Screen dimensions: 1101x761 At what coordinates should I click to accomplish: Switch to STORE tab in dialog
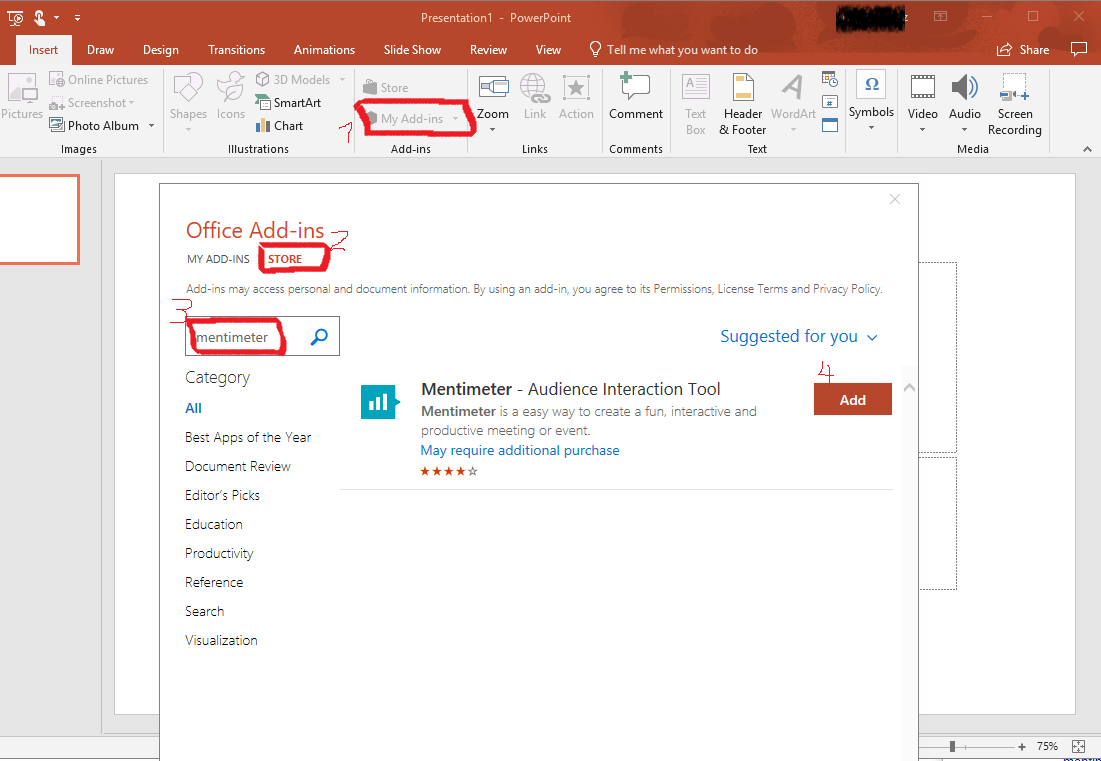(284, 259)
